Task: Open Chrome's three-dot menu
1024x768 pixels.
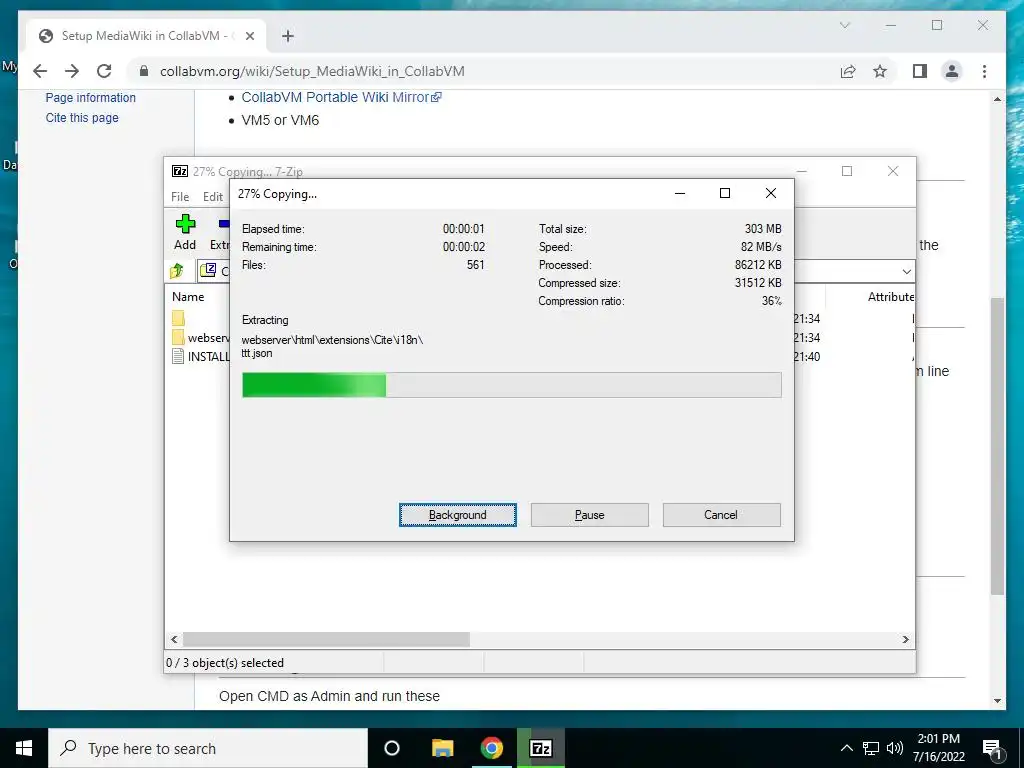Action: [x=984, y=71]
